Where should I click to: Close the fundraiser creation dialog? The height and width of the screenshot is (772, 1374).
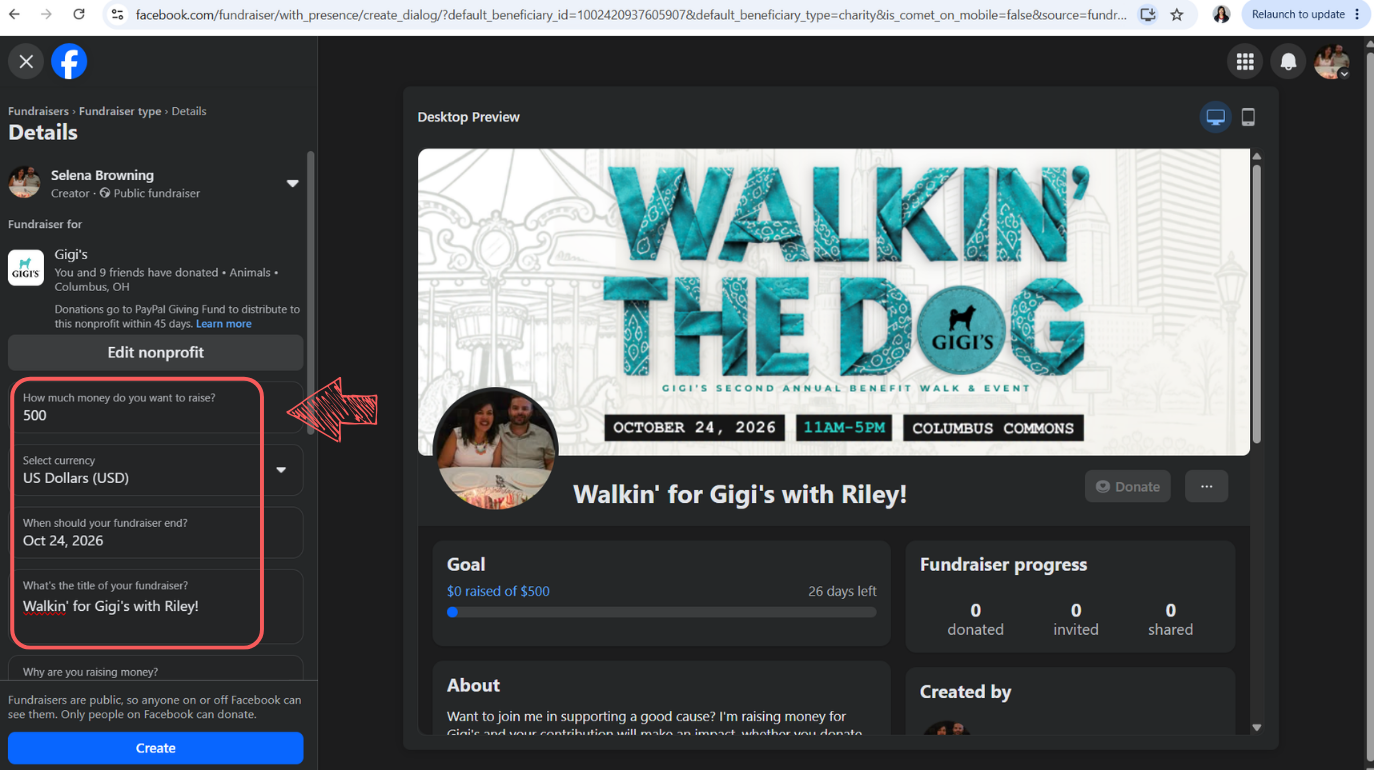click(x=26, y=62)
